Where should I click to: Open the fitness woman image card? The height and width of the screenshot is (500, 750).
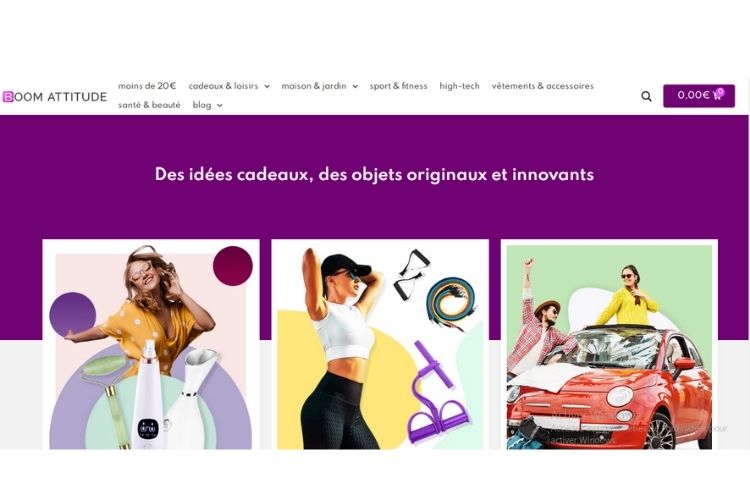[380, 344]
